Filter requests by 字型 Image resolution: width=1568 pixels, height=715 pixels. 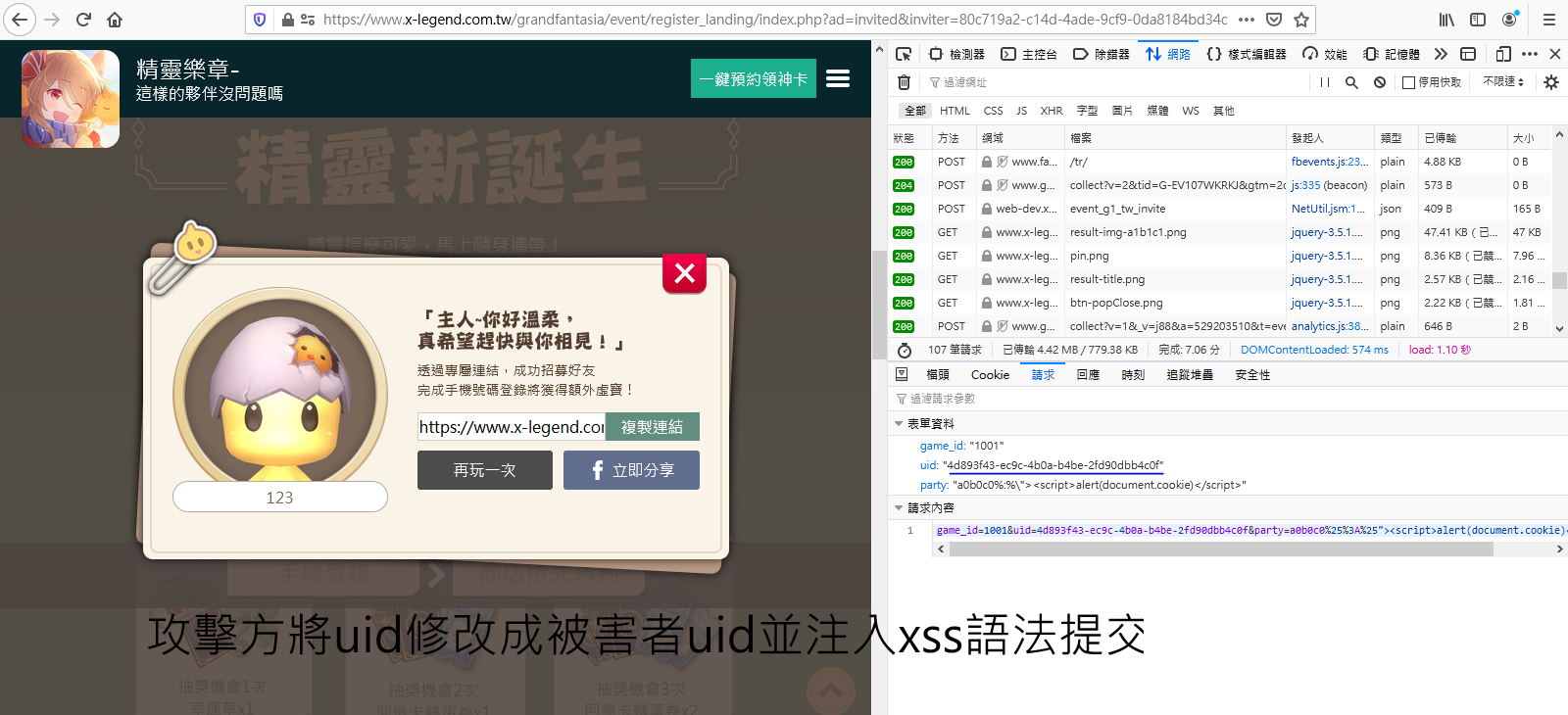coord(1087,111)
